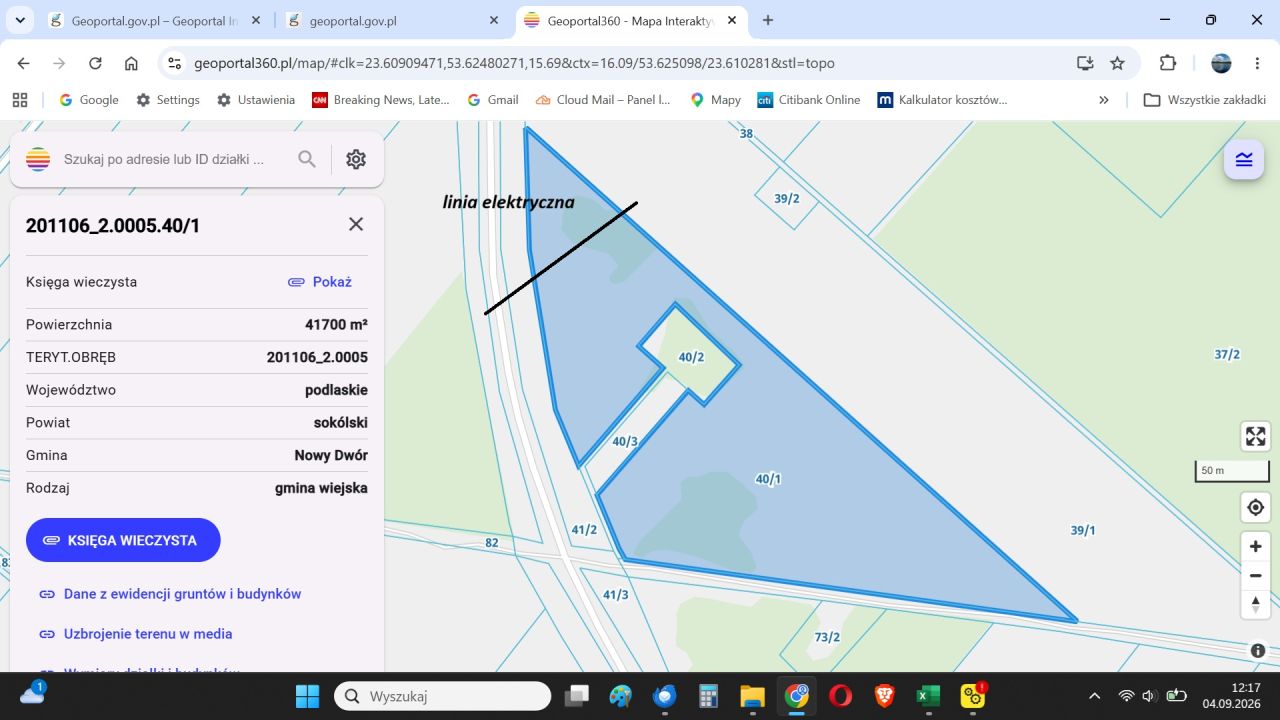The width and height of the screenshot is (1280, 720).
Task: Select parcel label 37/2 on map
Action: coord(1227,354)
